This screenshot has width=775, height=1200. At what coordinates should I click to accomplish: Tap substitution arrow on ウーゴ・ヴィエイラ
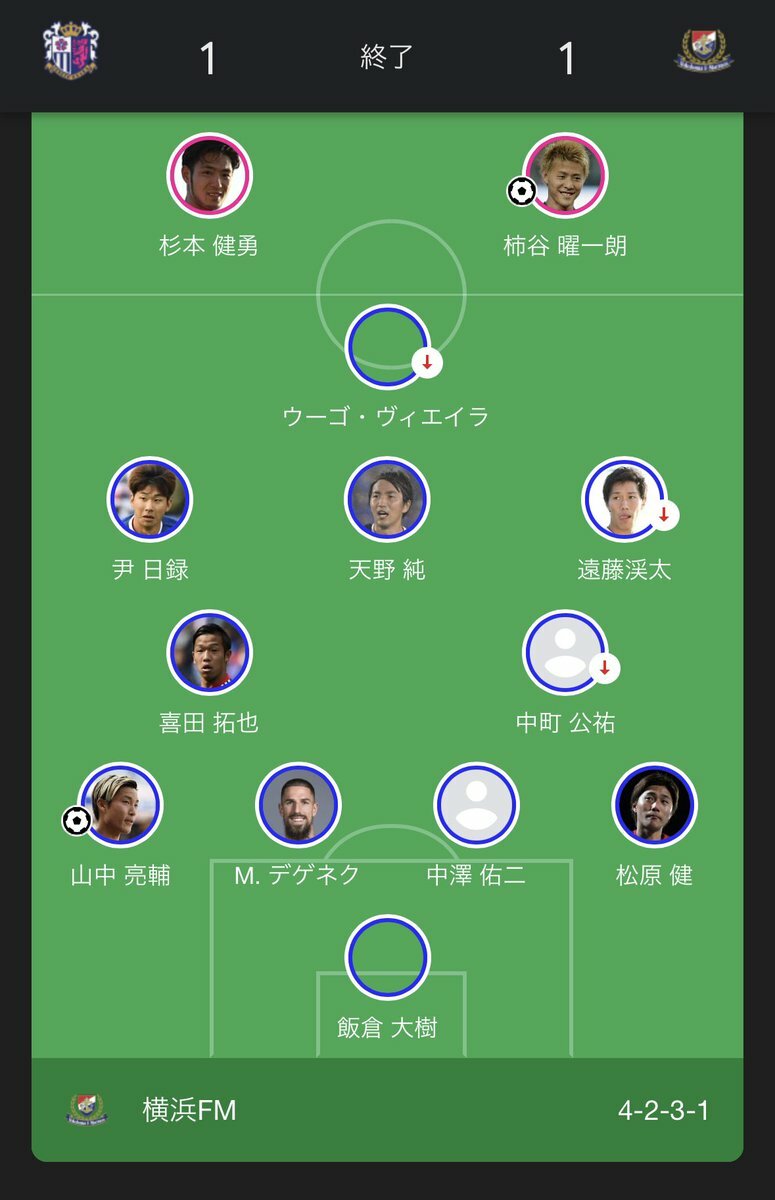pos(427,362)
